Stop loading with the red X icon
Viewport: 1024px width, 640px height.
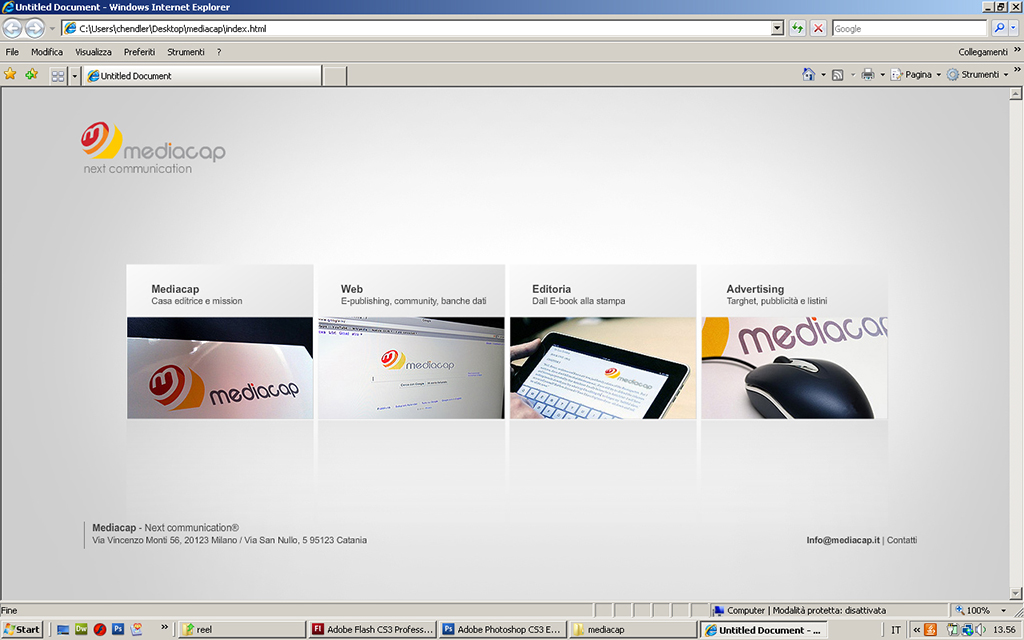818,29
